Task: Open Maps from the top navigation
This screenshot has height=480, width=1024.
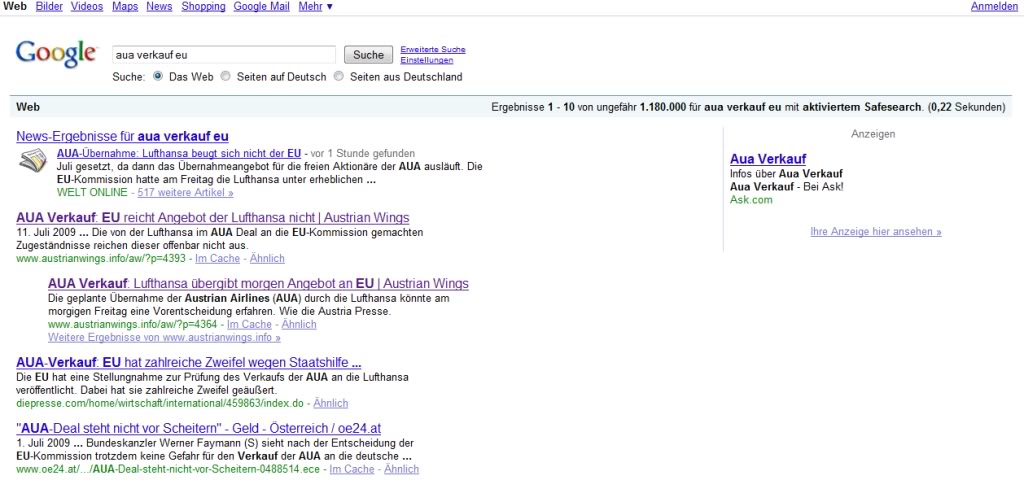Action: coord(125,7)
